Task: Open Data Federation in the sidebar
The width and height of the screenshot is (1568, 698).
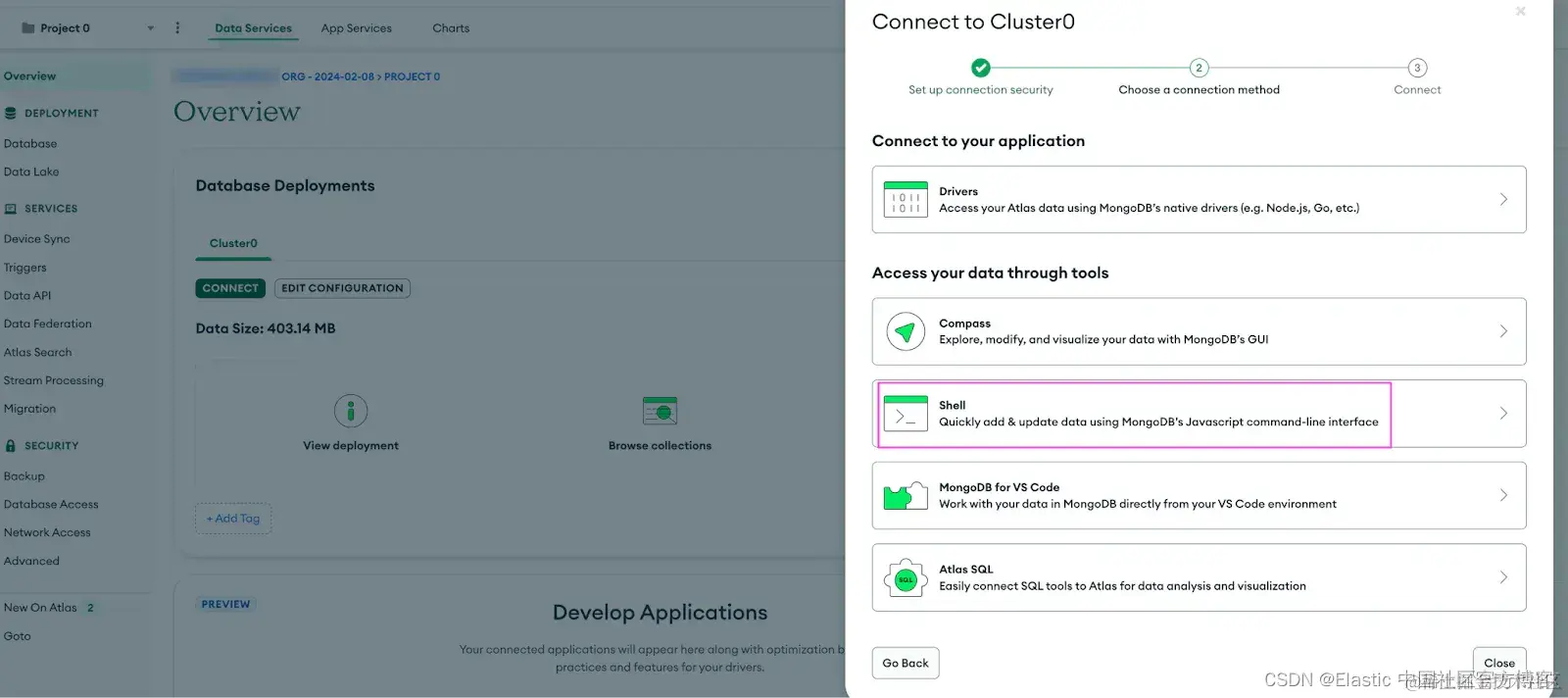Action: point(47,324)
